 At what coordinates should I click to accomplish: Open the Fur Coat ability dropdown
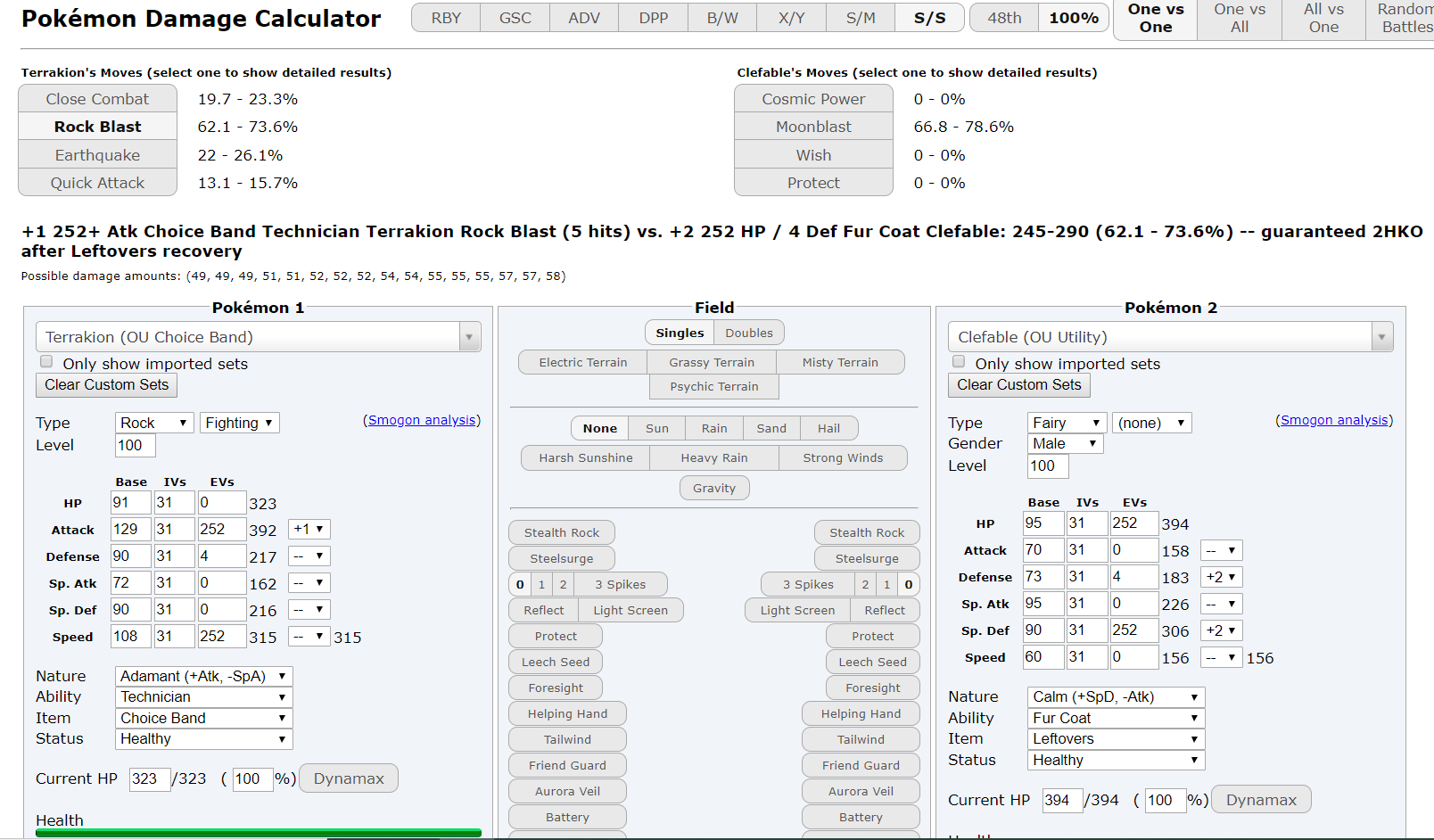(1117, 718)
